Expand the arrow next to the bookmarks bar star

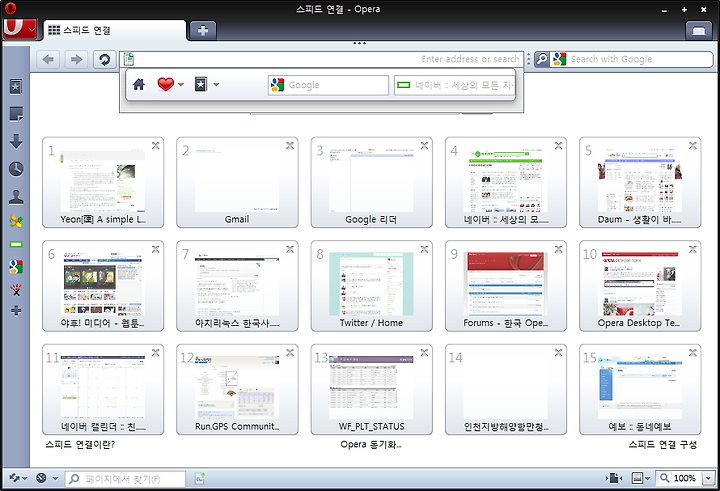click(x=216, y=85)
